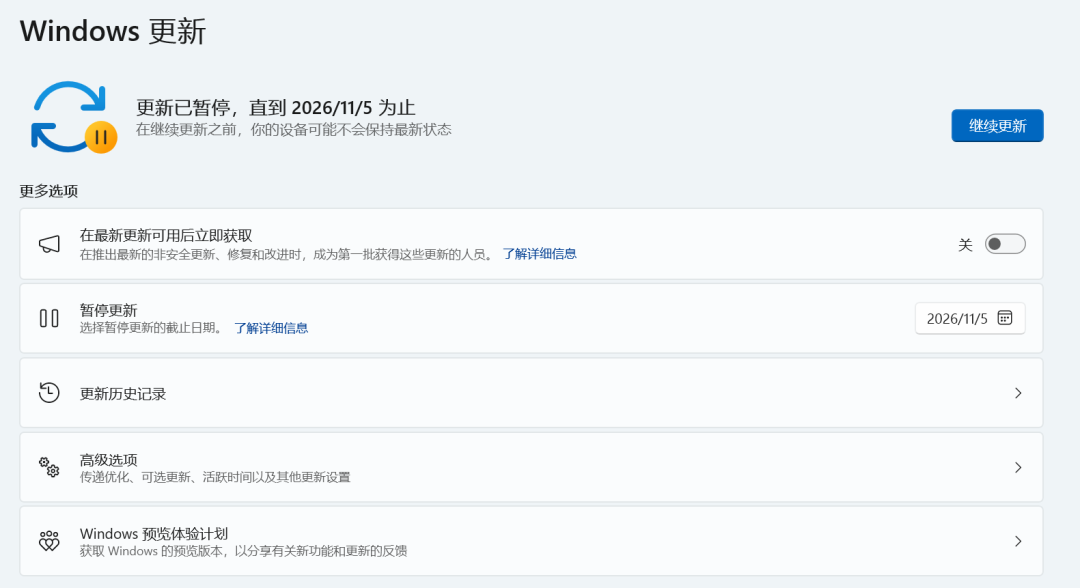Click the calendar icon in date field
This screenshot has height=588, width=1080.
pos(1005,317)
